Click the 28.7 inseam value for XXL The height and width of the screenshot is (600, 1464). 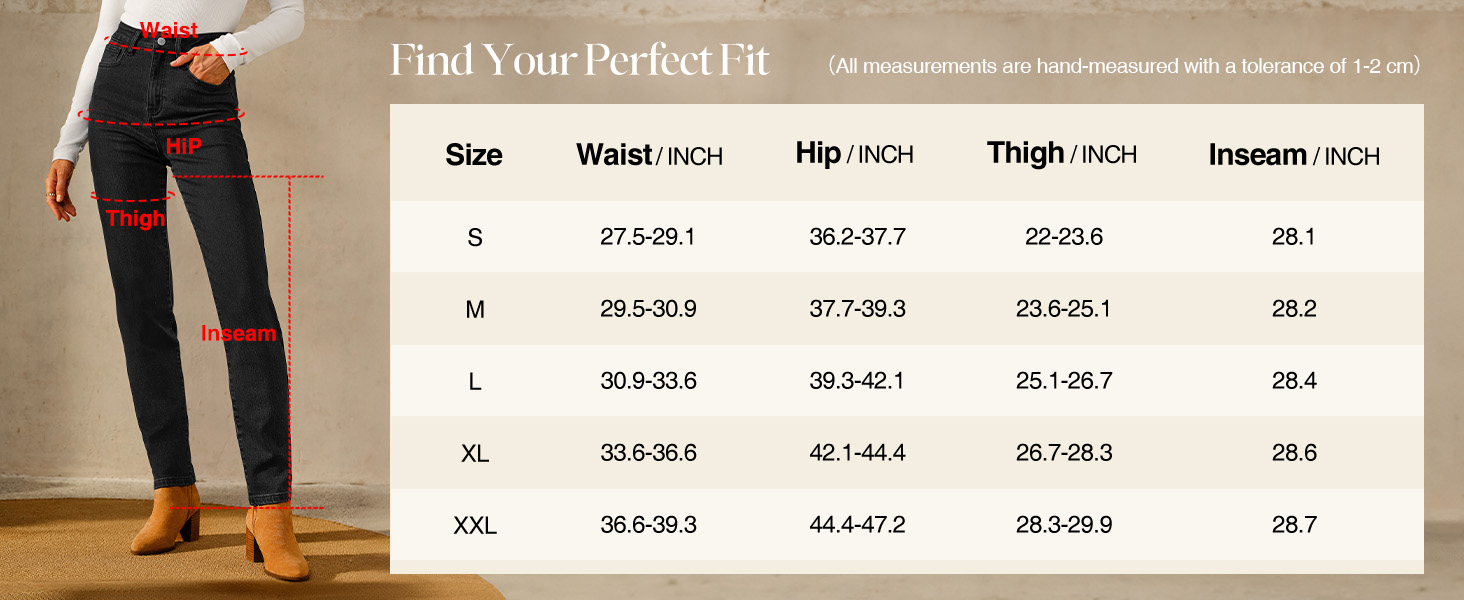click(1294, 525)
